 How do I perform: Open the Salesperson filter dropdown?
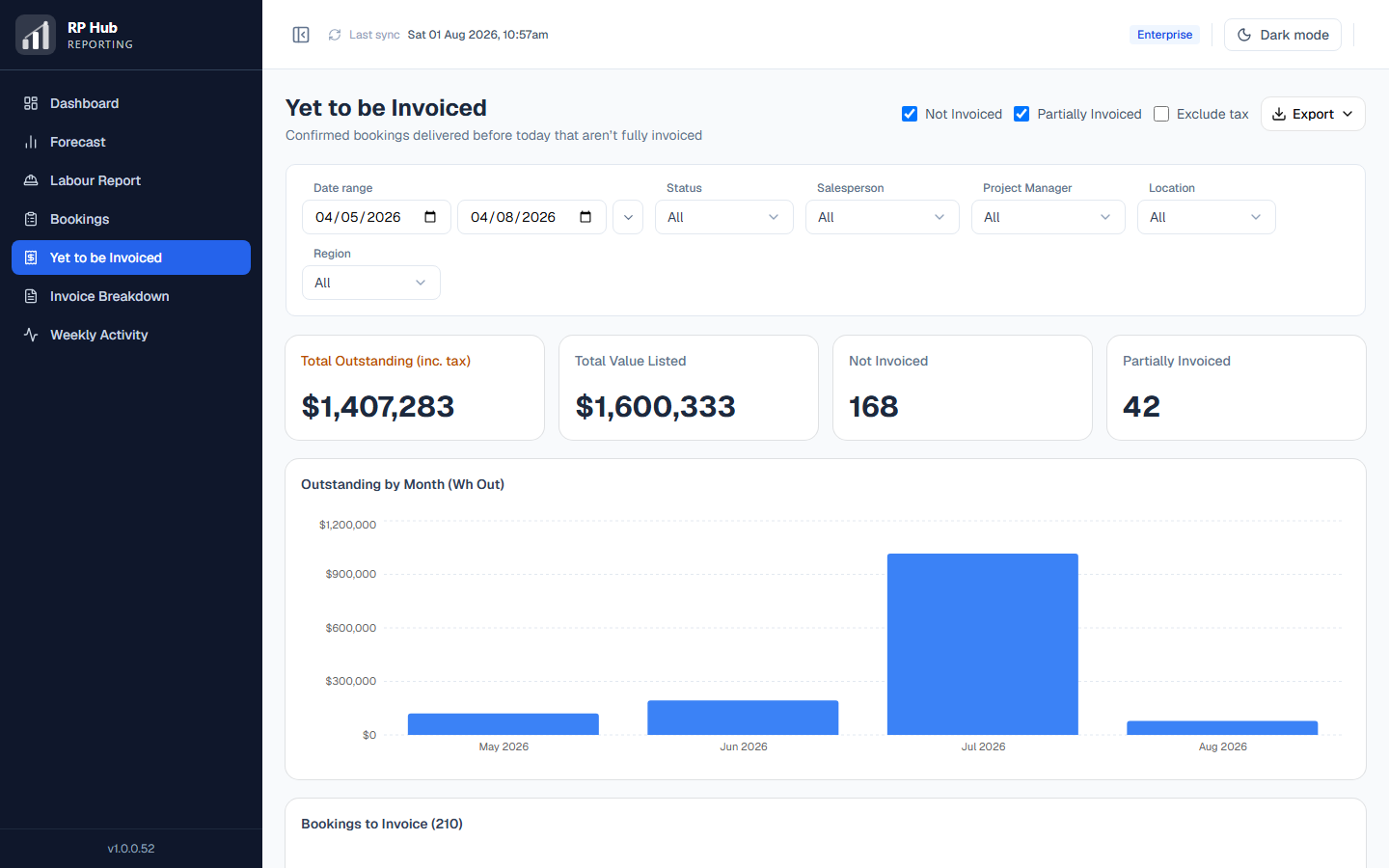[883, 217]
